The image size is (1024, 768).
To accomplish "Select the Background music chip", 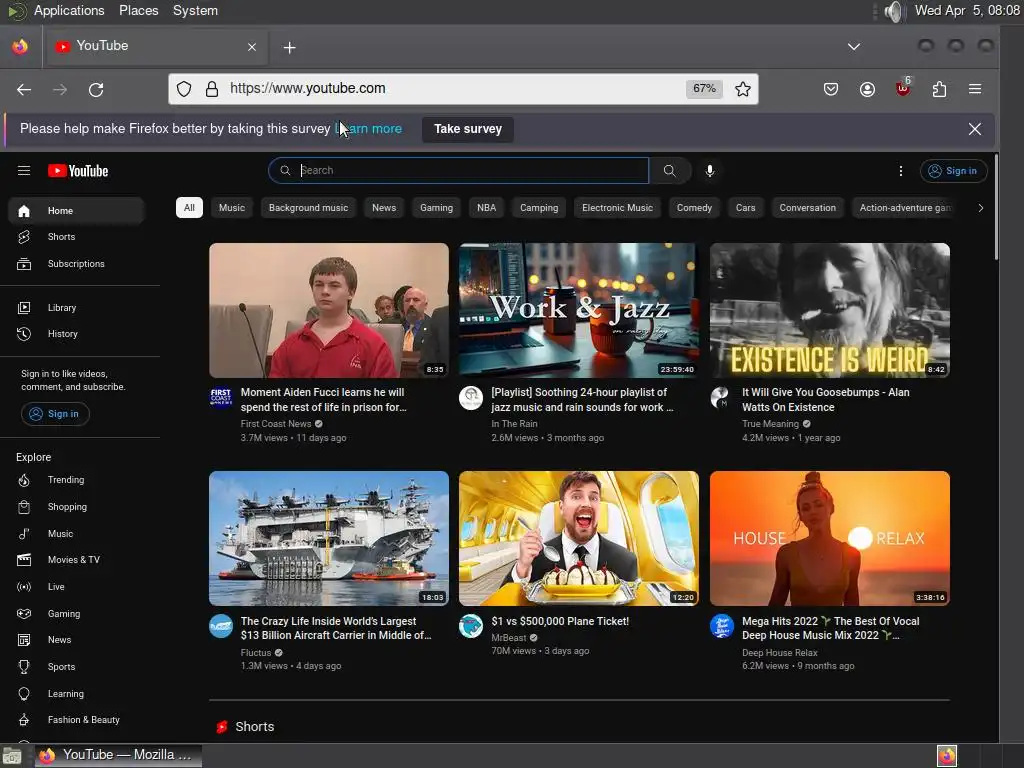I will [308, 208].
